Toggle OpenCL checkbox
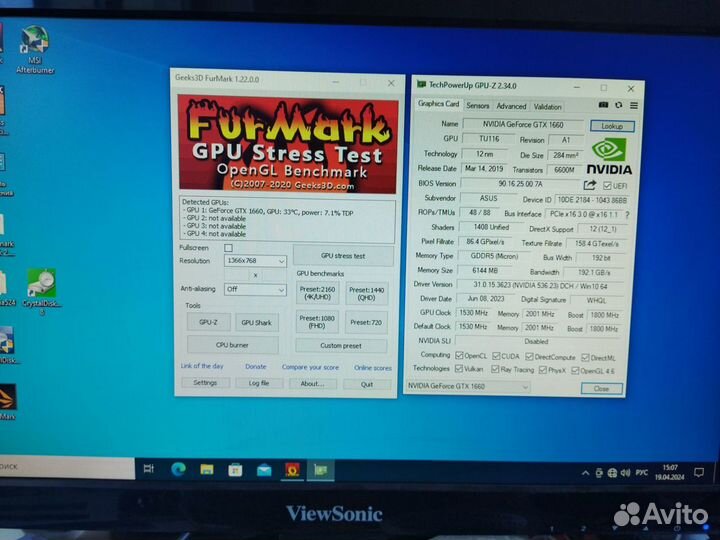720x540 pixels. point(459,355)
